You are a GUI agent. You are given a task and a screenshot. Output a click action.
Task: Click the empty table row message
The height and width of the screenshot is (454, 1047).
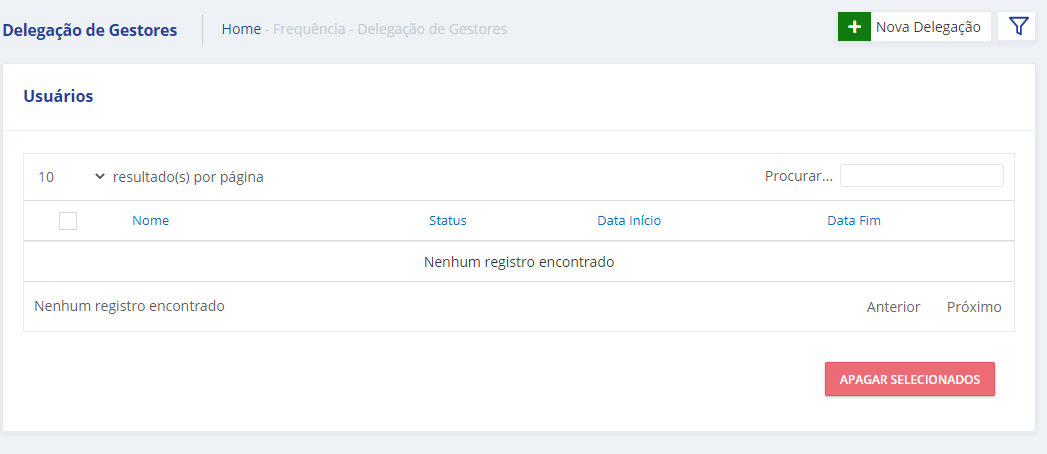pyautogui.click(x=518, y=262)
